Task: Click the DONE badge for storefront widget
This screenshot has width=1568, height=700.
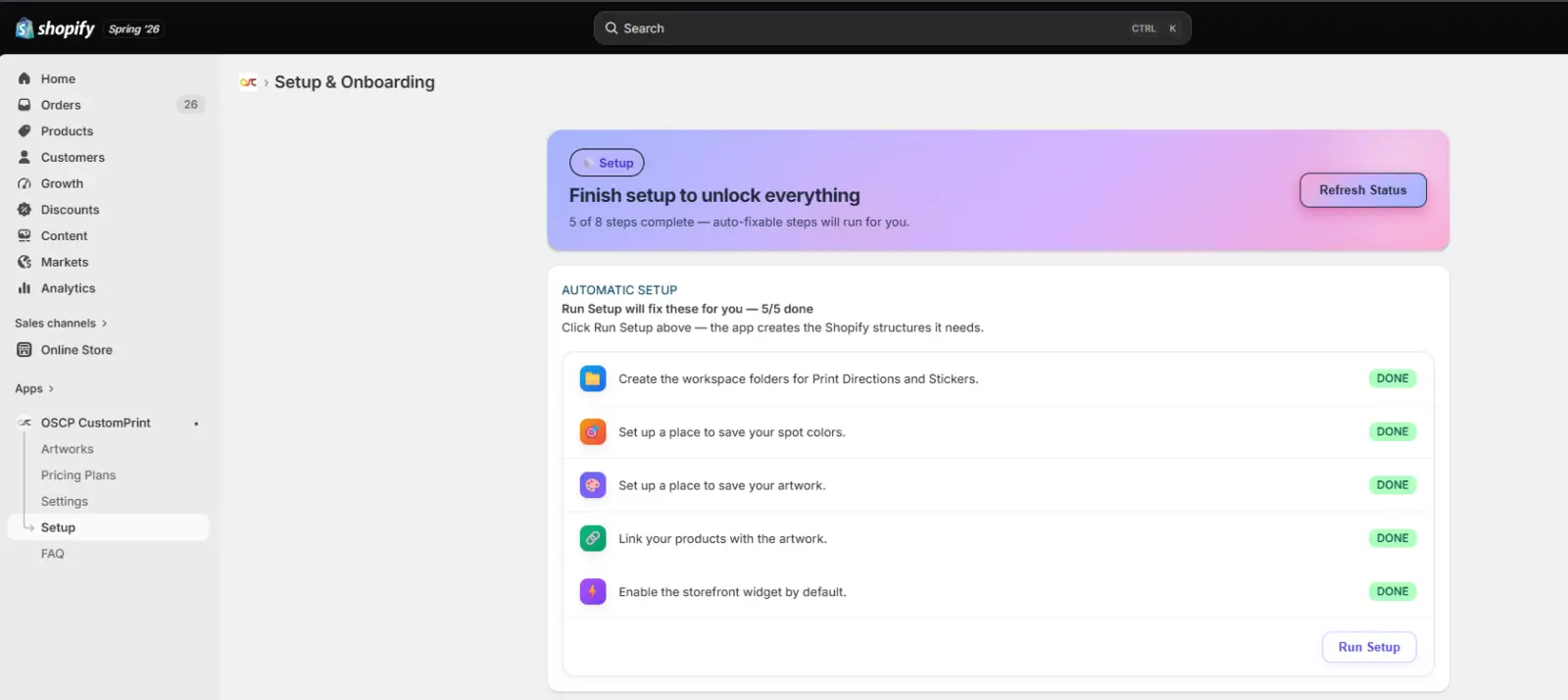Action: pyautogui.click(x=1393, y=591)
